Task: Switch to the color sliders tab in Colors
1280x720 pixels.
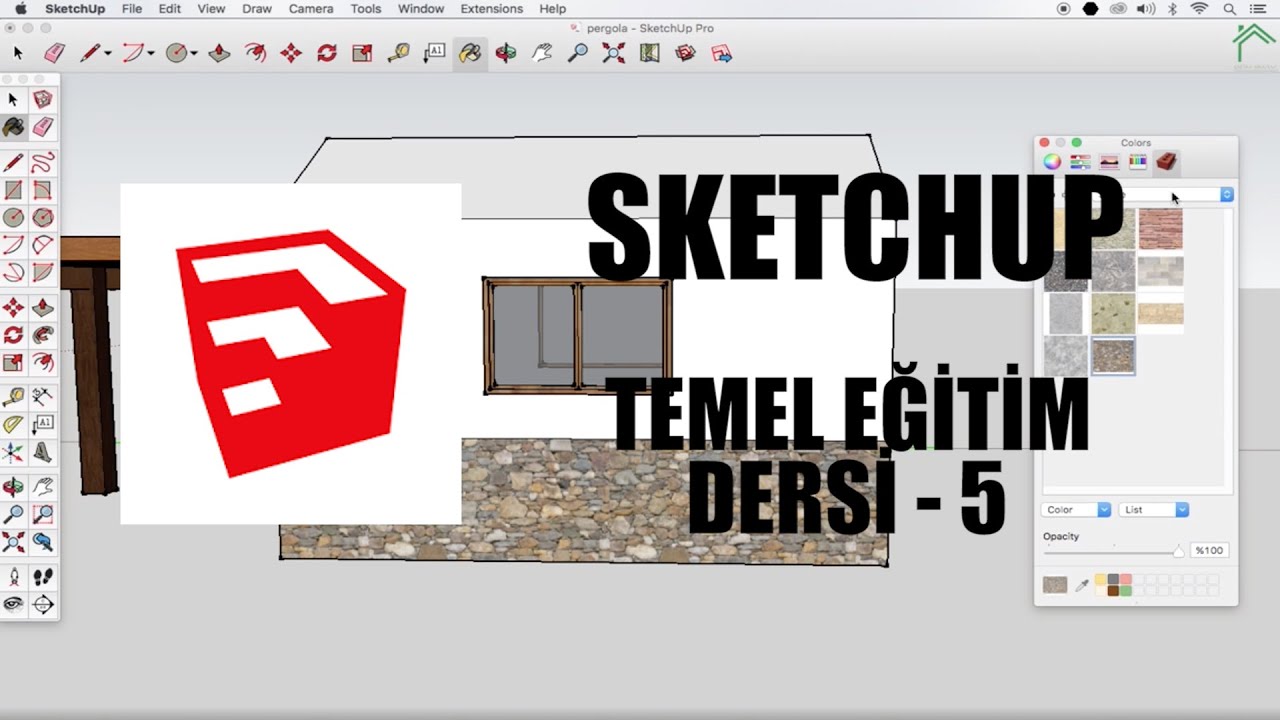Action: click(x=1080, y=162)
